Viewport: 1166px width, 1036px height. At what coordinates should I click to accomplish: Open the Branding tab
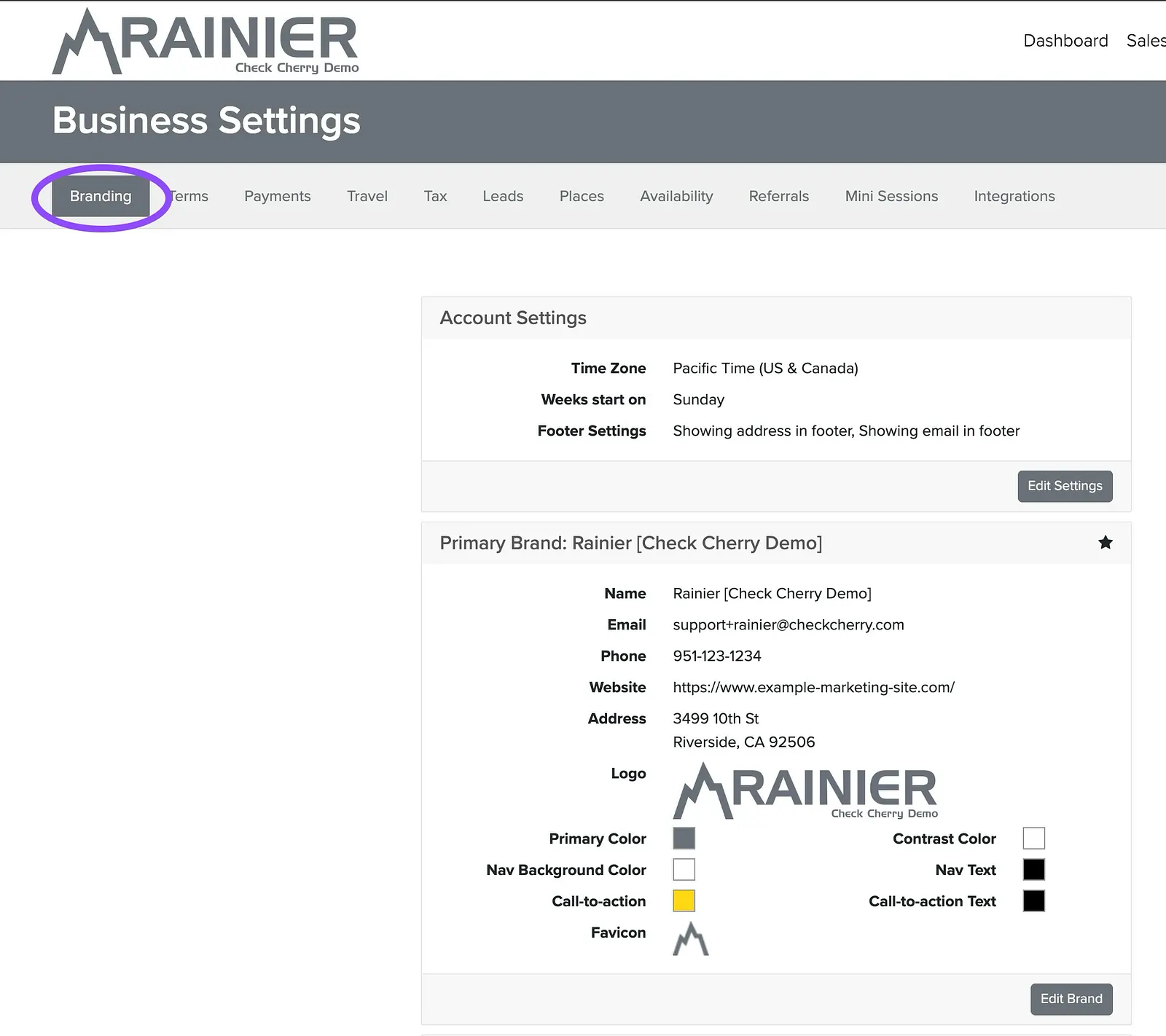point(101,196)
